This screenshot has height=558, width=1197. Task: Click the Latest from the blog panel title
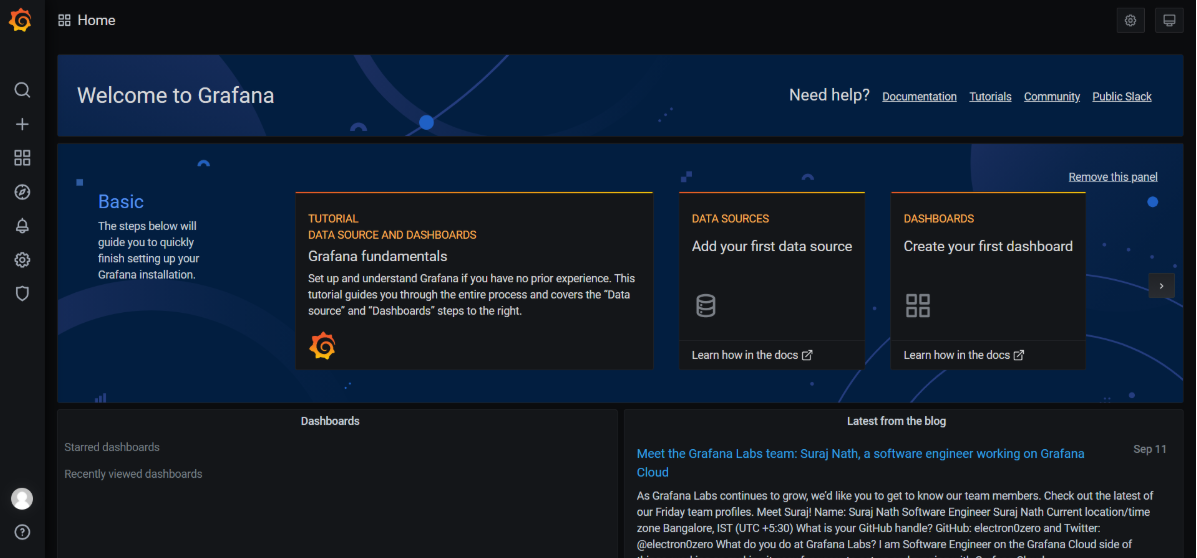click(x=896, y=421)
